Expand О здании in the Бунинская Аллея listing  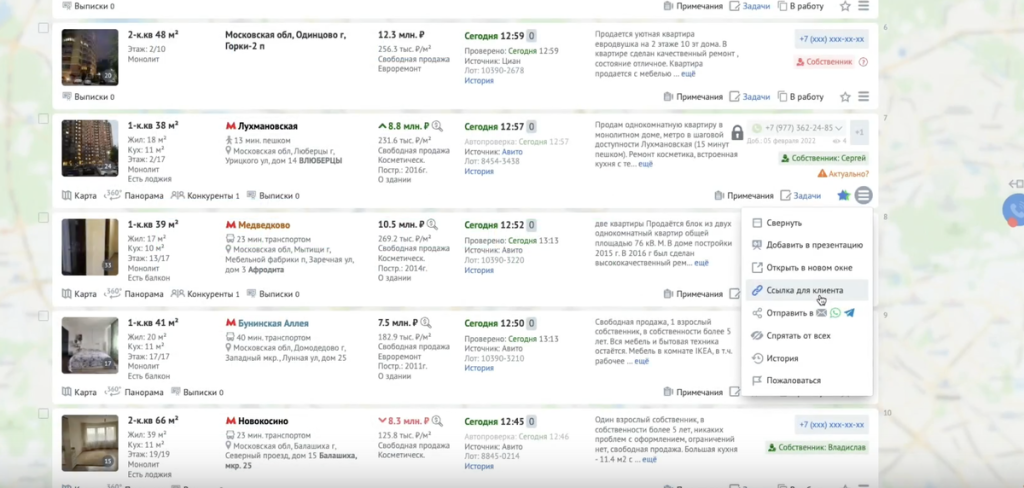394,376
